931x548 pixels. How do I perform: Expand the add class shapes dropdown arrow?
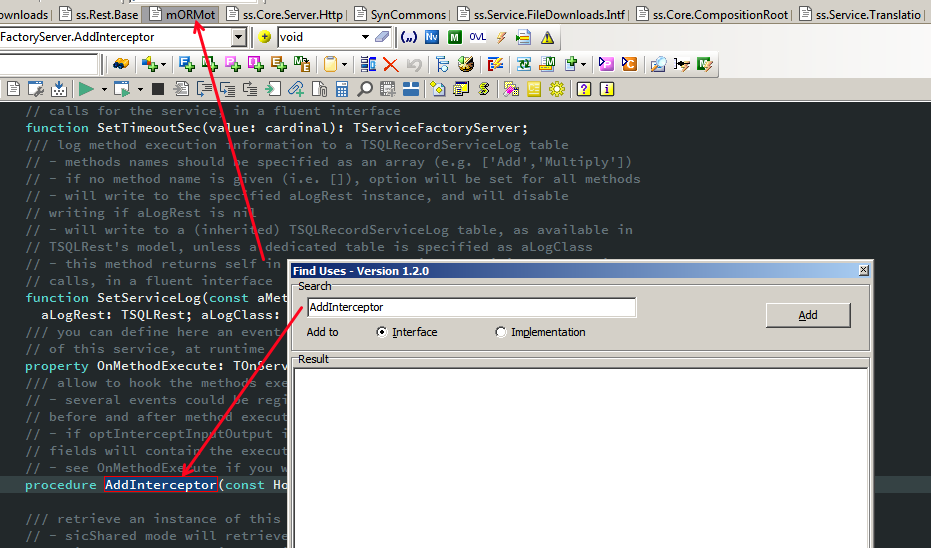coord(163,64)
